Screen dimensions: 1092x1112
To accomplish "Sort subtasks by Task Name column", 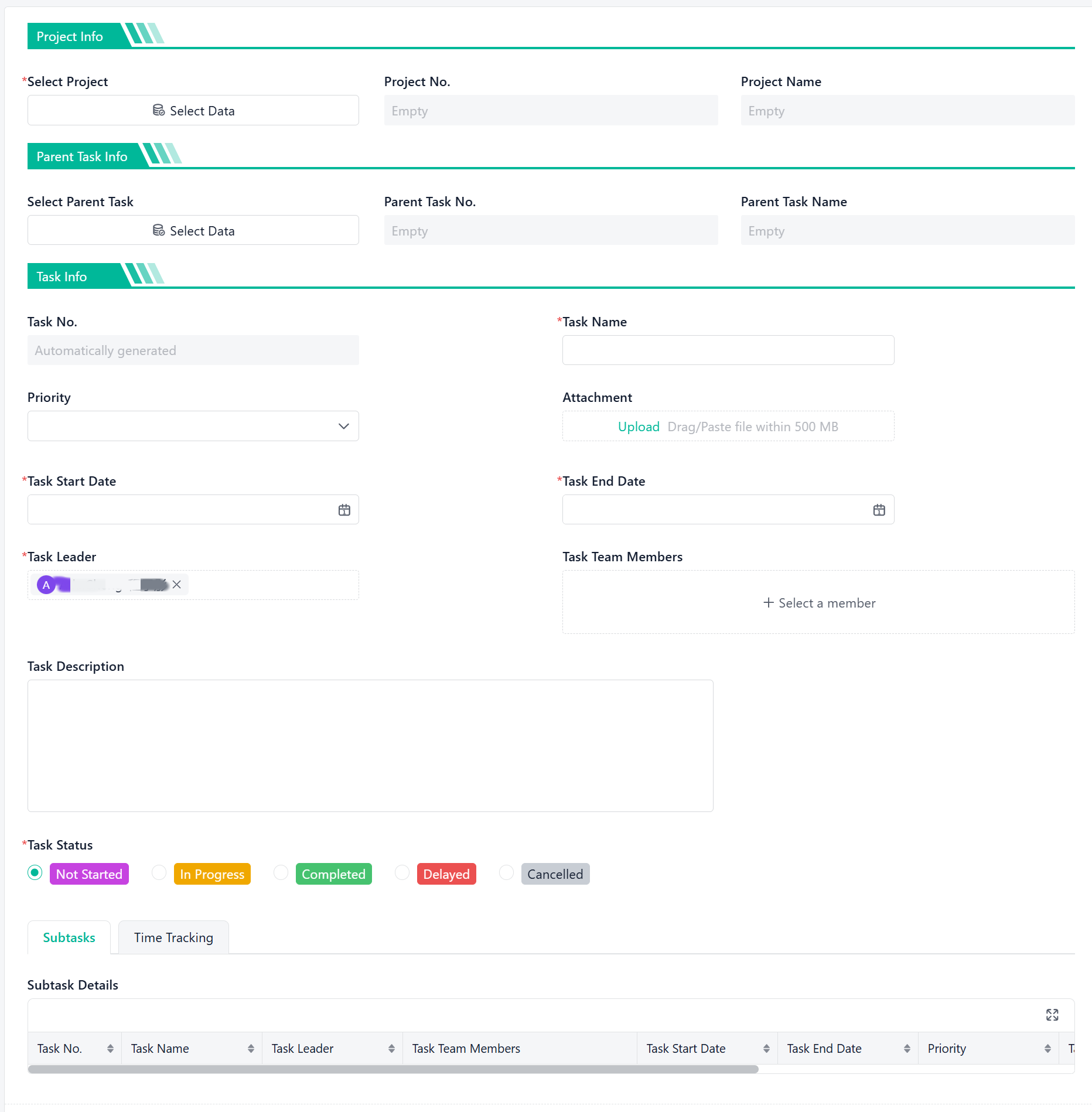I will 251,1049.
